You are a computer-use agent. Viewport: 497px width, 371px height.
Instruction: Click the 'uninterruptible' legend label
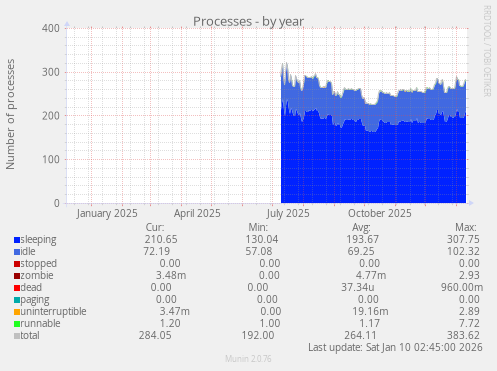tap(53, 312)
